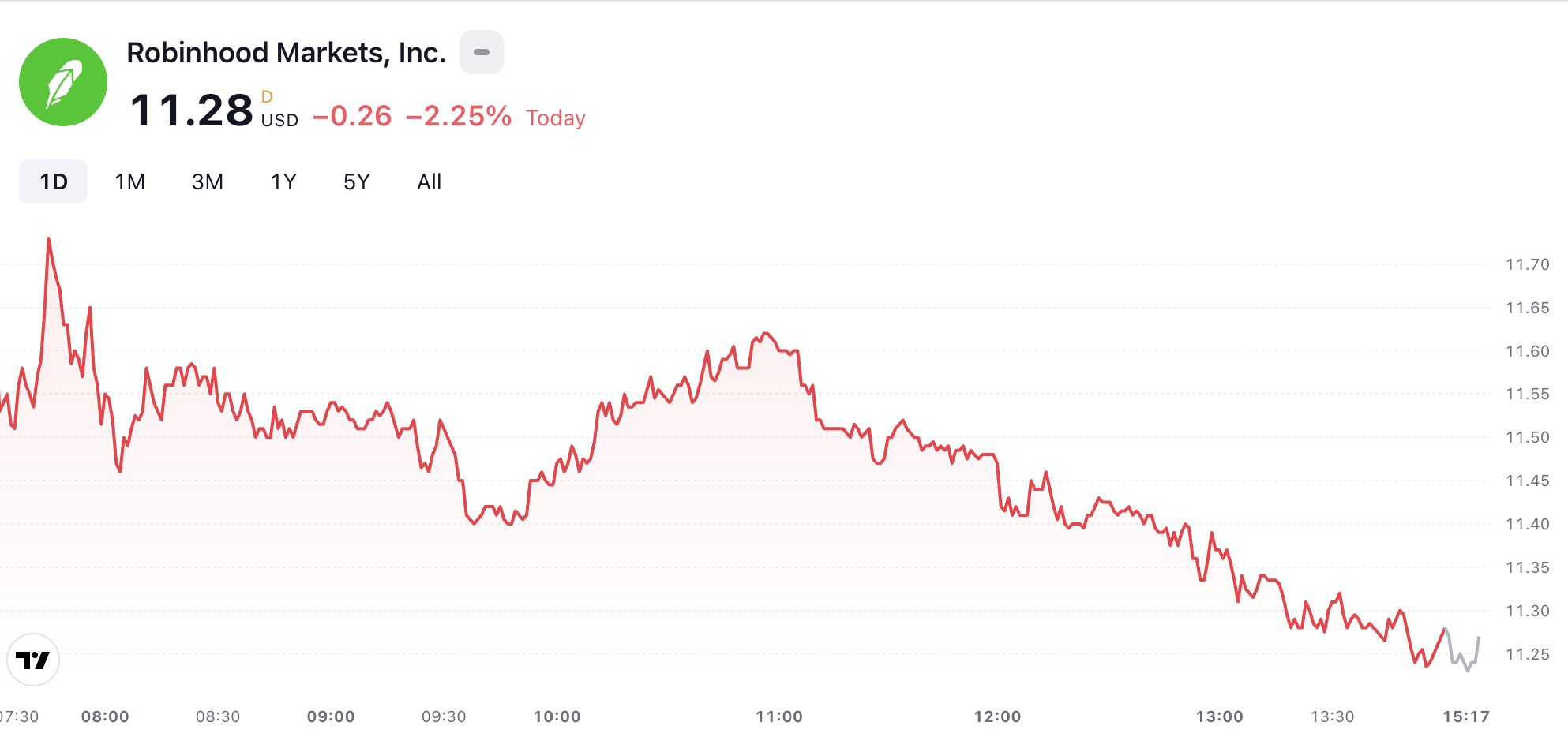Click the 09:00 time axis label
1568x737 pixels.
click(331, 716)
